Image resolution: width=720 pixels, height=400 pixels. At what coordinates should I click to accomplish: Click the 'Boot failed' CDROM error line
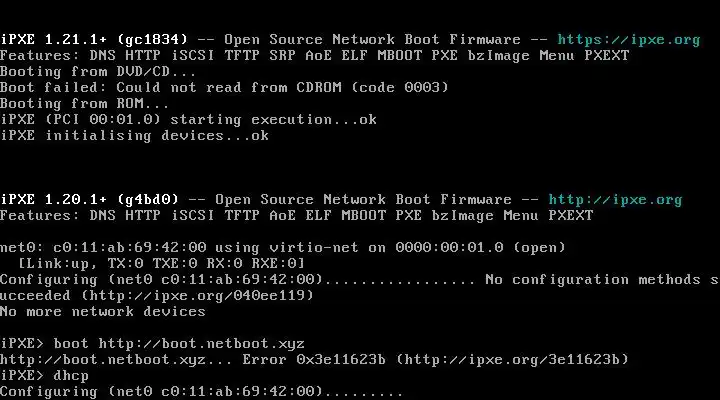(x=224, y=88)
